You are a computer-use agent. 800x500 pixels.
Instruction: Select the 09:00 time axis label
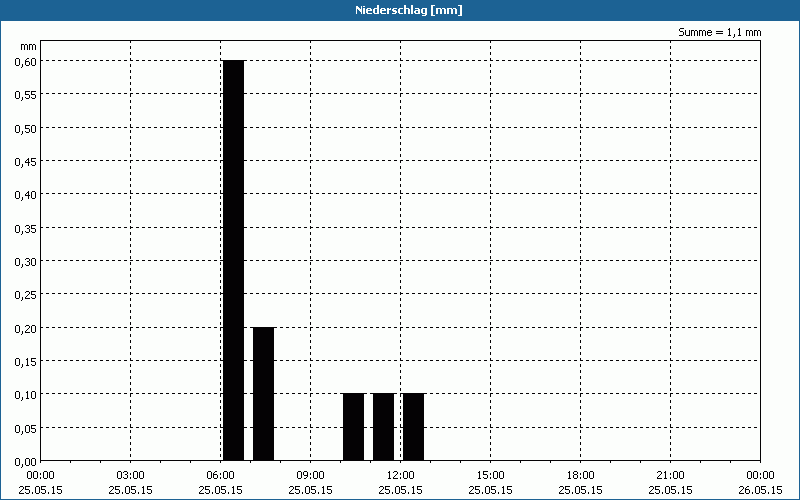point(310,476)
